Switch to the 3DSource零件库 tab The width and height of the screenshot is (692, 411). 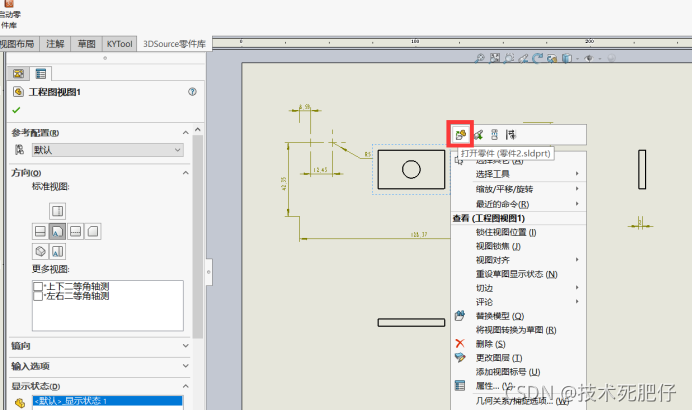click(x=174, y=44)
